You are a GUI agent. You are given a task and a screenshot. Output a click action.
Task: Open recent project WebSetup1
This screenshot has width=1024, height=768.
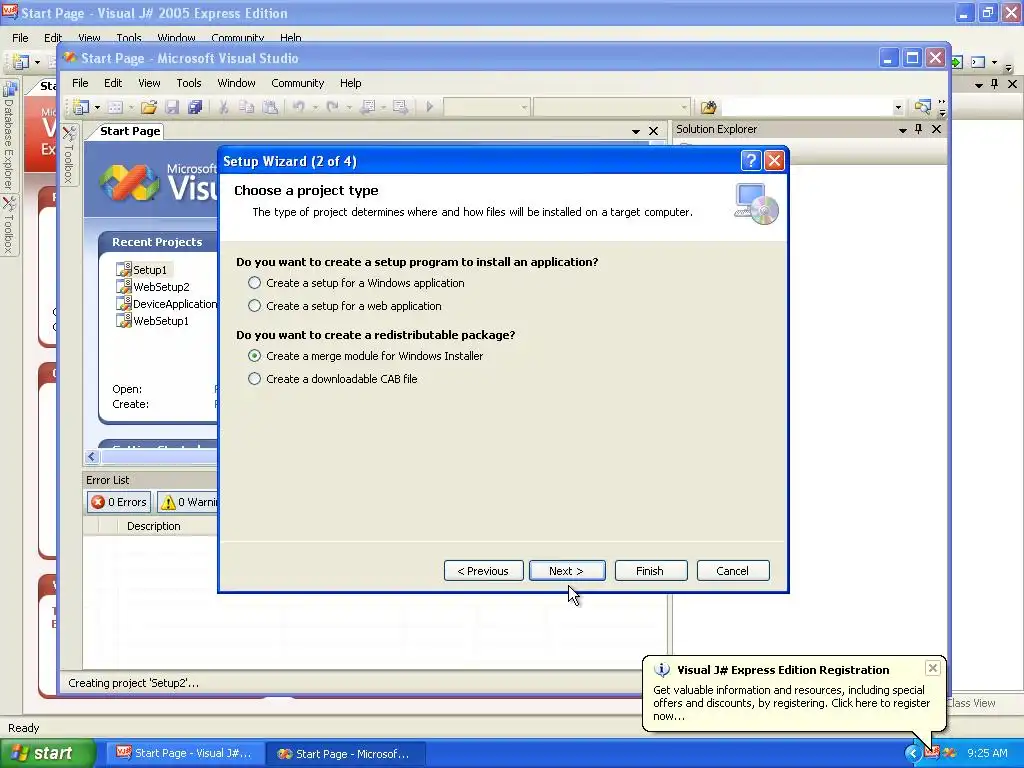pos(161,321)
